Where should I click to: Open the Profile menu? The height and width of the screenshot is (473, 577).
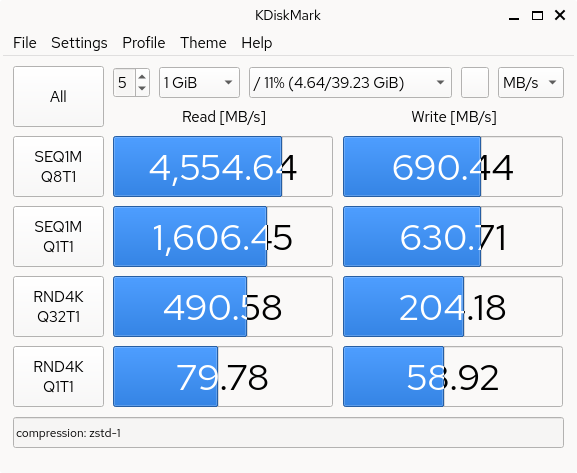(144, 43)
